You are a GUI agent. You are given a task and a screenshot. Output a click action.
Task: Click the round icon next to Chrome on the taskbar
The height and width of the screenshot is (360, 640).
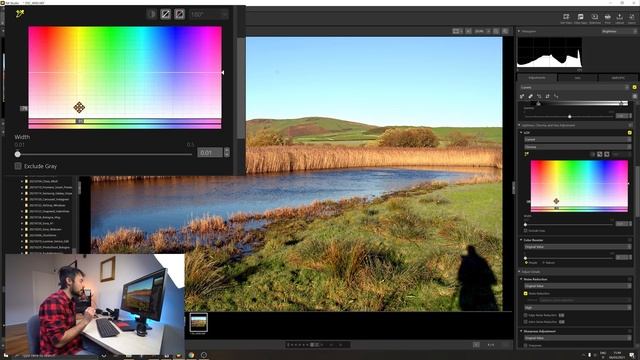coord(204,355)
